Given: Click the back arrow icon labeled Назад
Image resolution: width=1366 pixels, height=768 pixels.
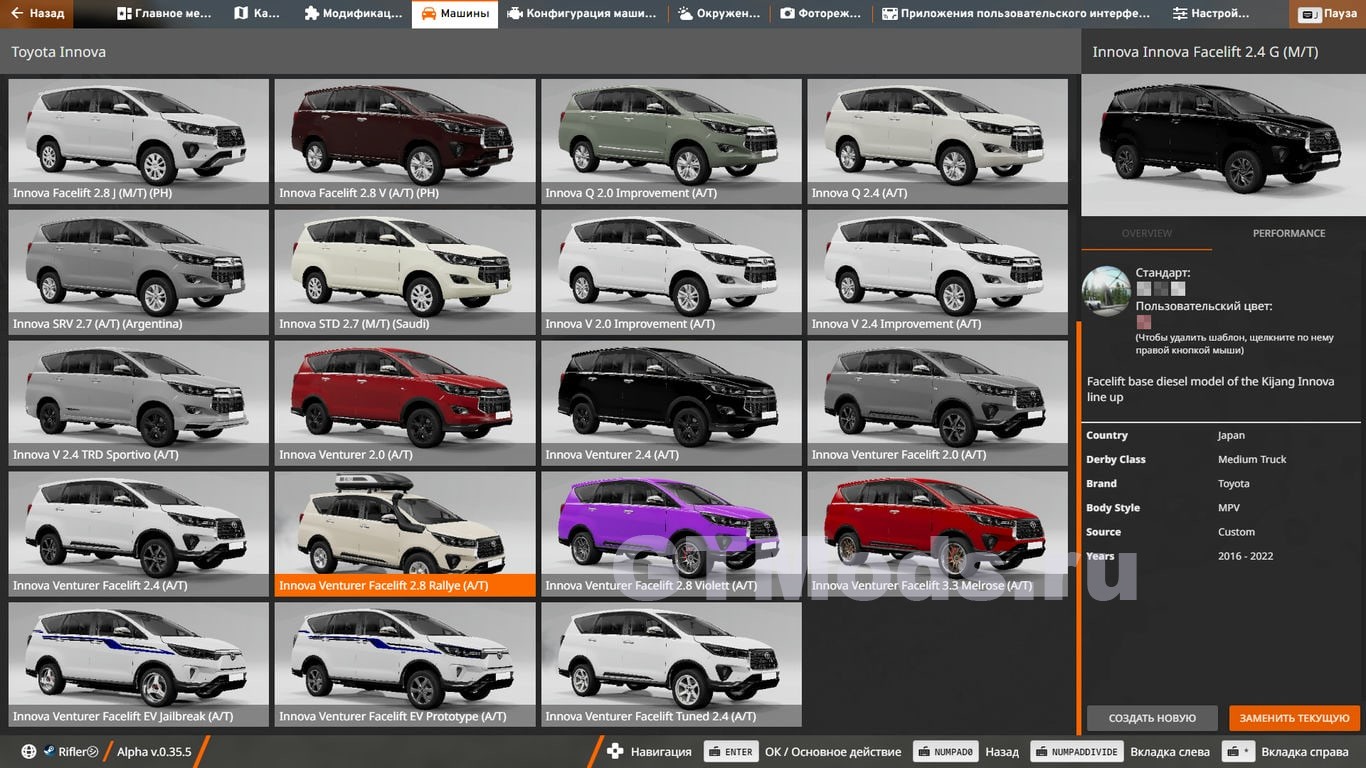Looking at the screenshot, I should (17, 14).
